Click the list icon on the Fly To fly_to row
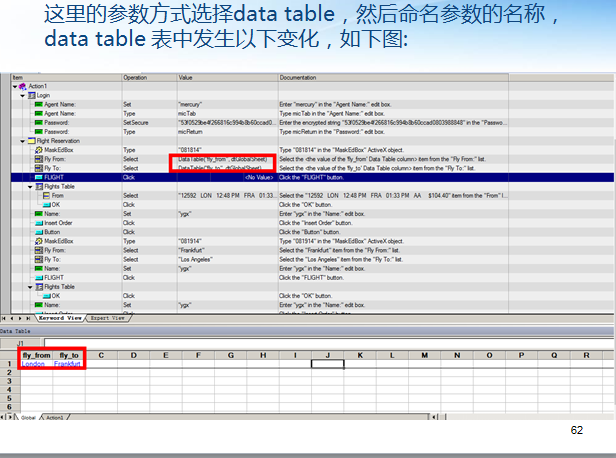The width and height of the screenshot is (616, 458). click(38, 168)
